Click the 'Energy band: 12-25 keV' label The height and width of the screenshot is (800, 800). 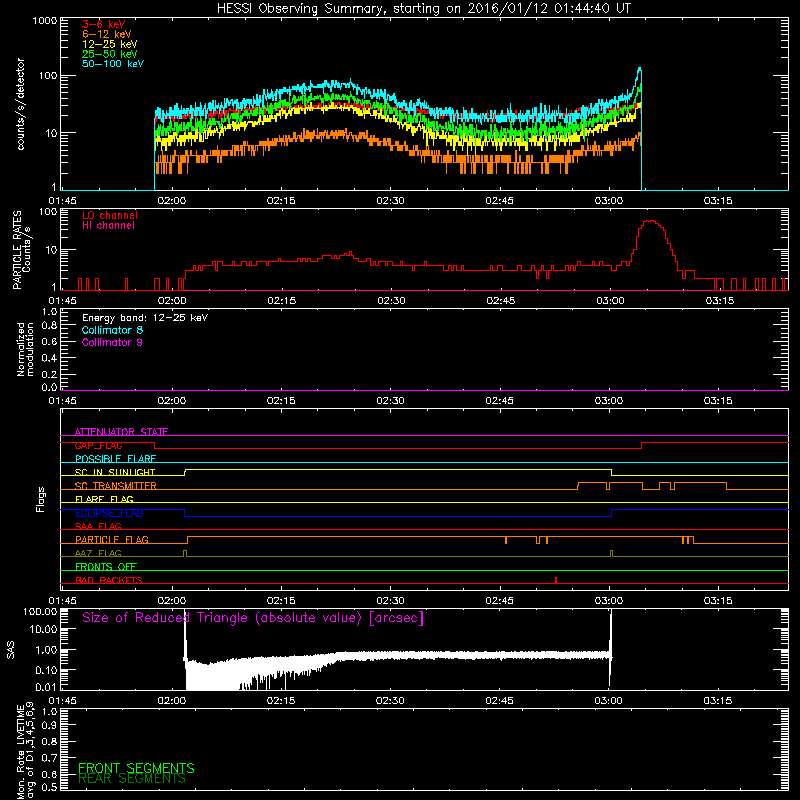click(x=145, y=318)
